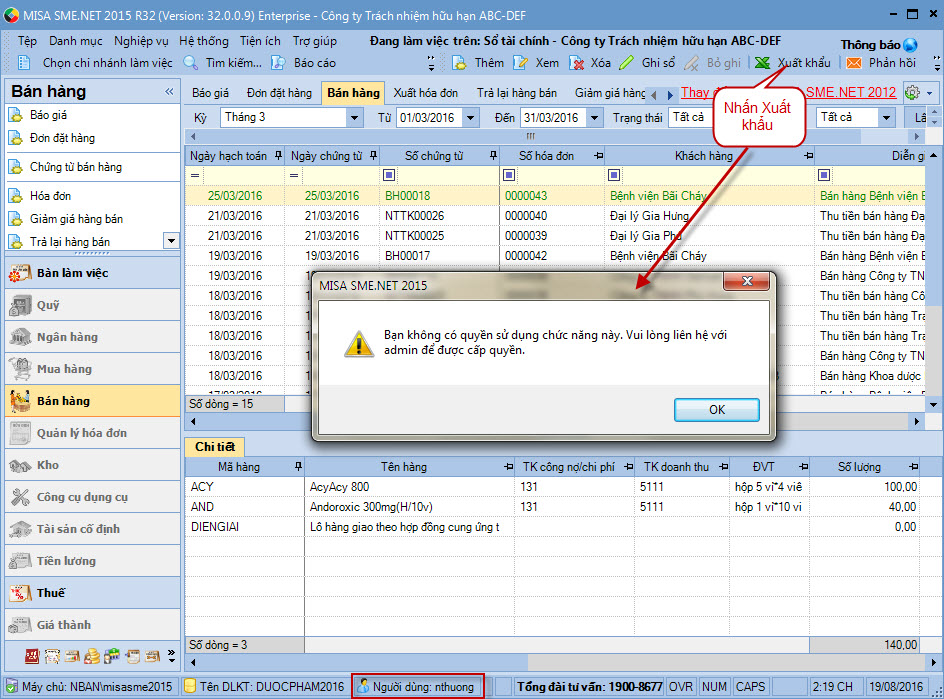Open the Số hóa đơn filter operator
The width and height of the screenshot is (944, 699).
click(x=509, y=175)
